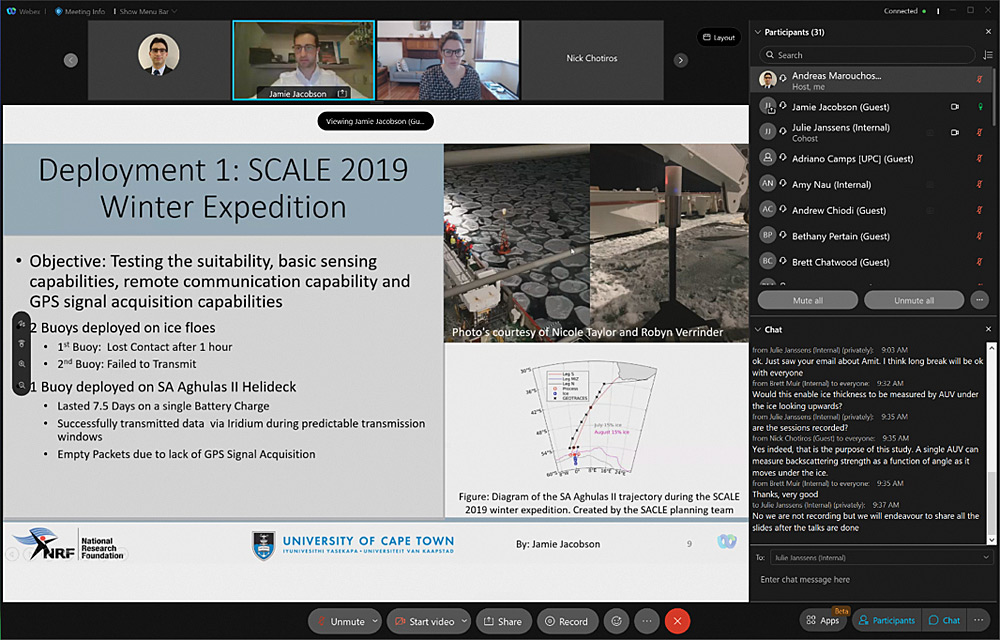The image size is (1000, 640).
Task: Close the Chat panel
Action: pos(989,329)
